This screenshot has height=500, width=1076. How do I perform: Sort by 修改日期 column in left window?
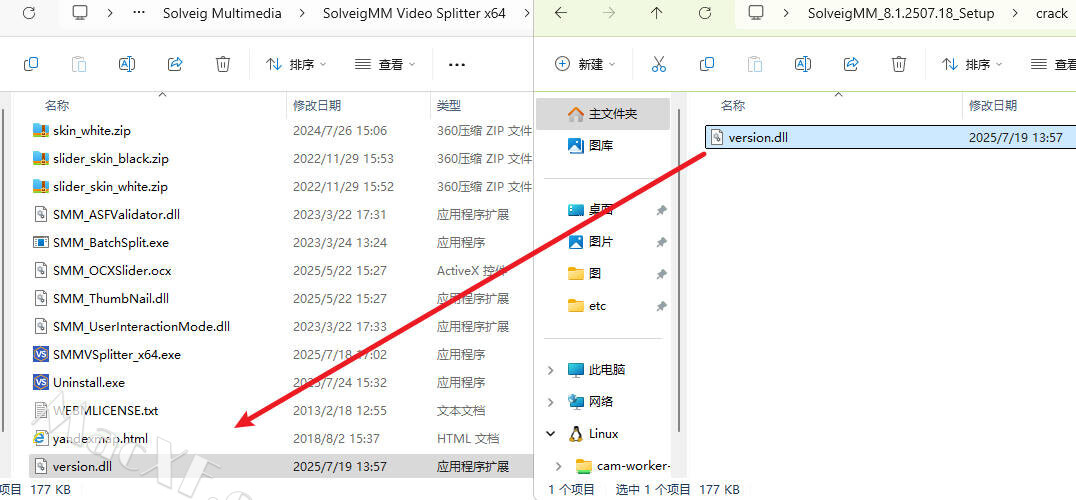[x=317, y=106]
